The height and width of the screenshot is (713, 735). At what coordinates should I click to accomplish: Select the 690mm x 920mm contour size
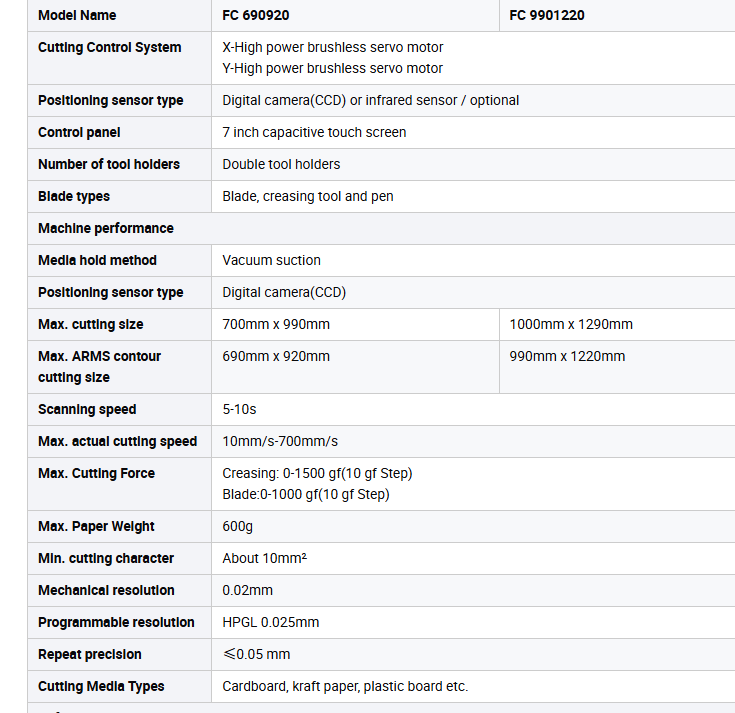pos(276,356)
